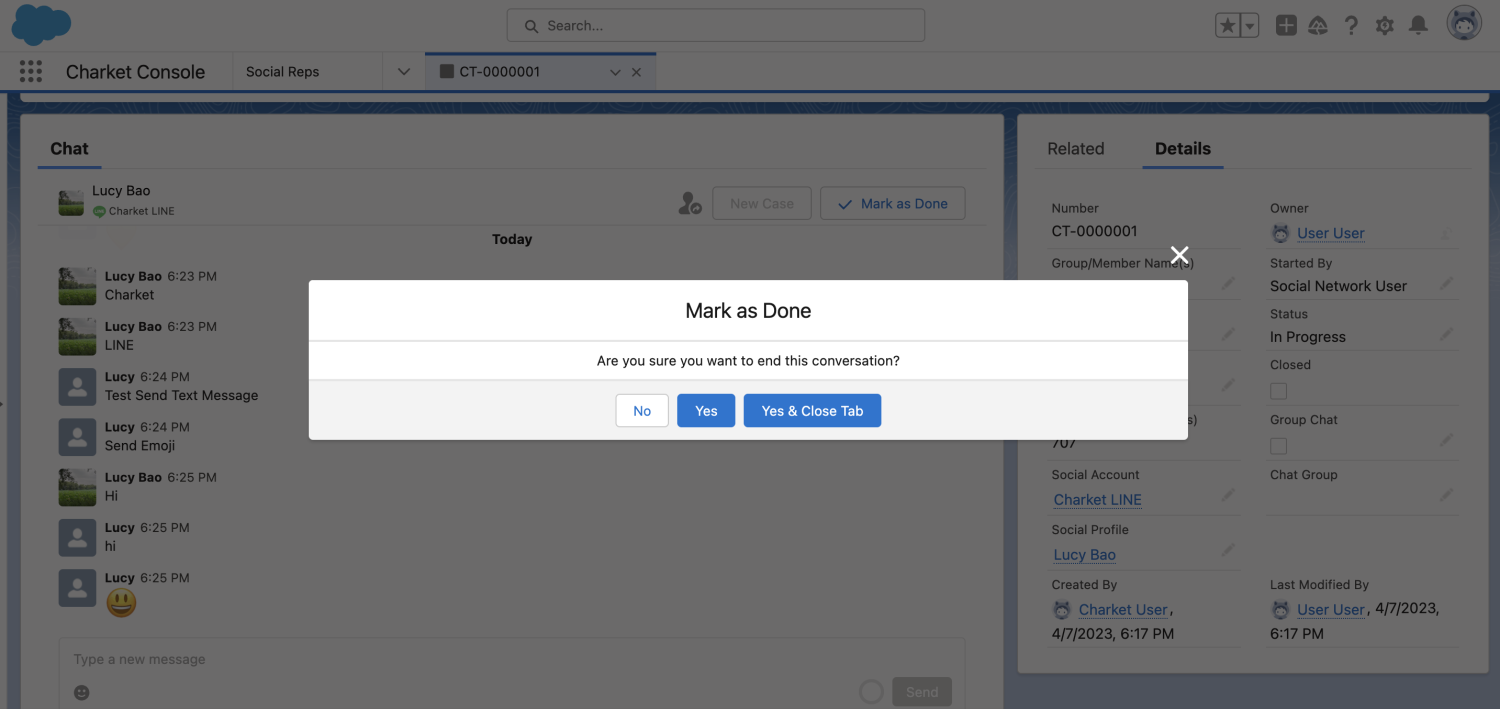Click the New Case button
The image size is (1500, 709).
[x=762, y=204]
